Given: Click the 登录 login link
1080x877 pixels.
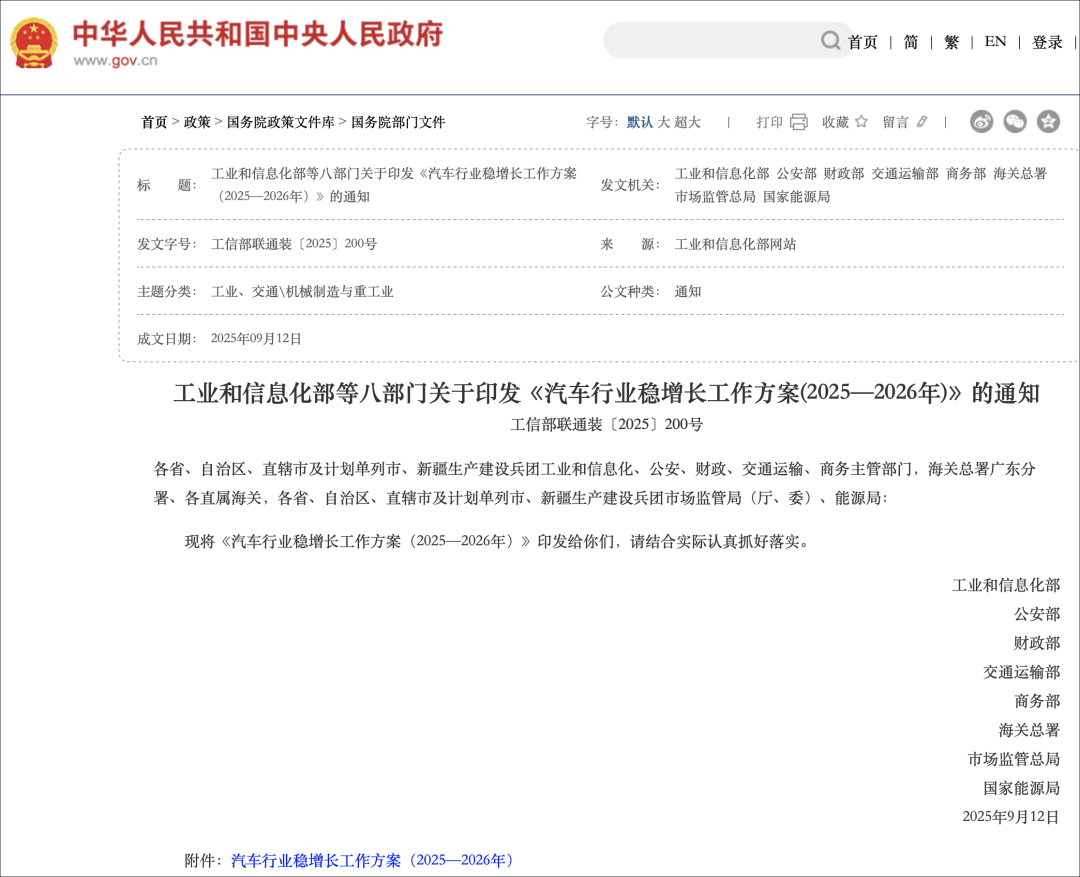Looking at the screenshot, I should (1046, 43).
